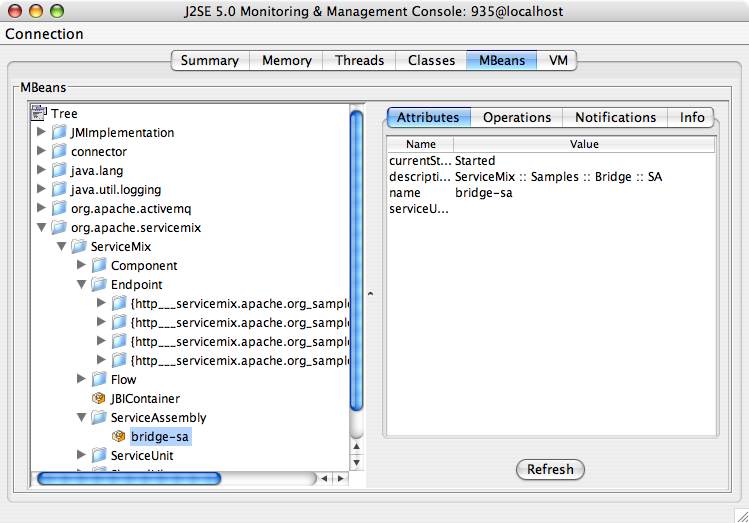Click the ServiceMix folder icon

pyautogui.click(x=79, y=246)
